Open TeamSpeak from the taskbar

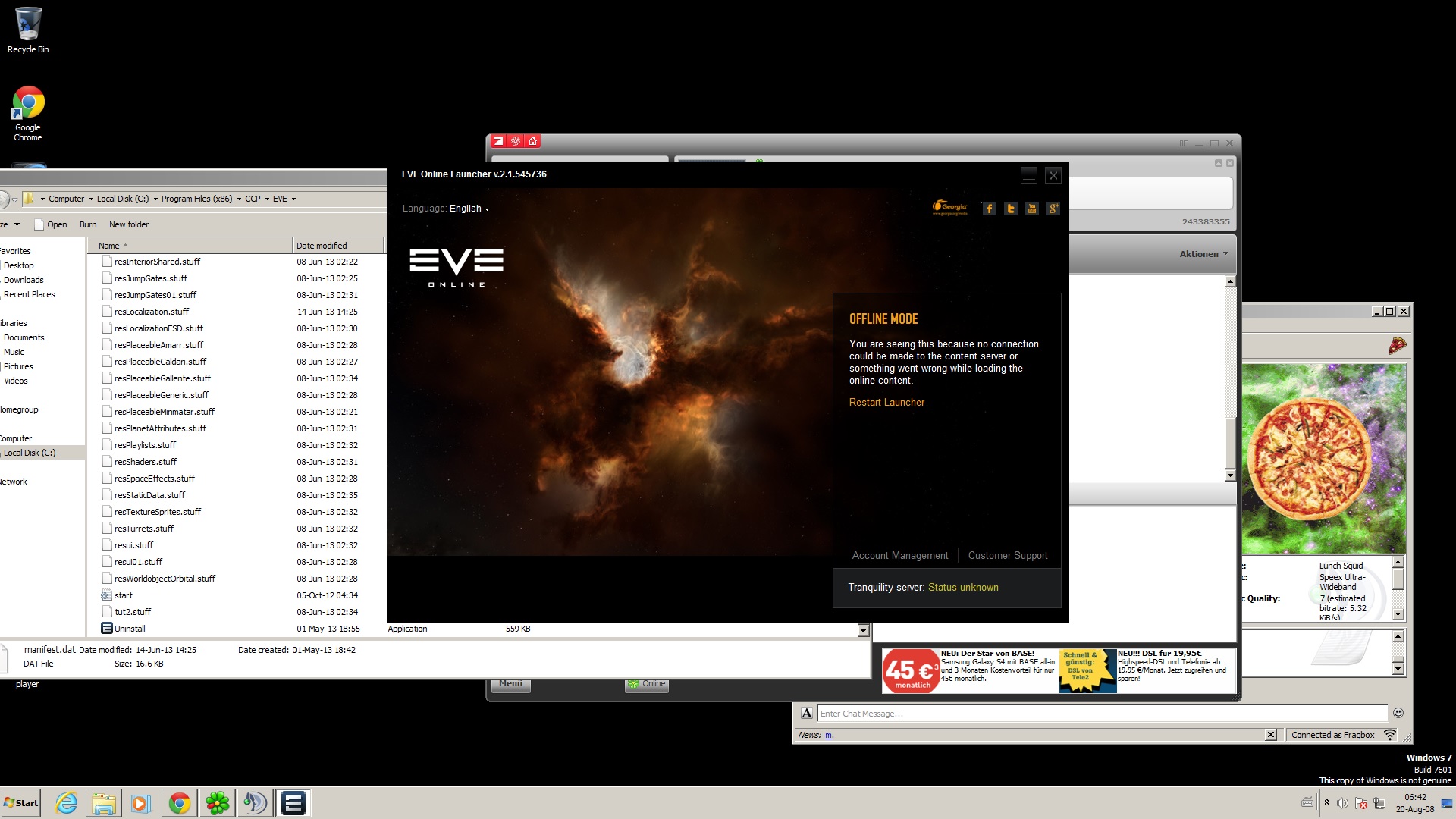tap(255, 803)
